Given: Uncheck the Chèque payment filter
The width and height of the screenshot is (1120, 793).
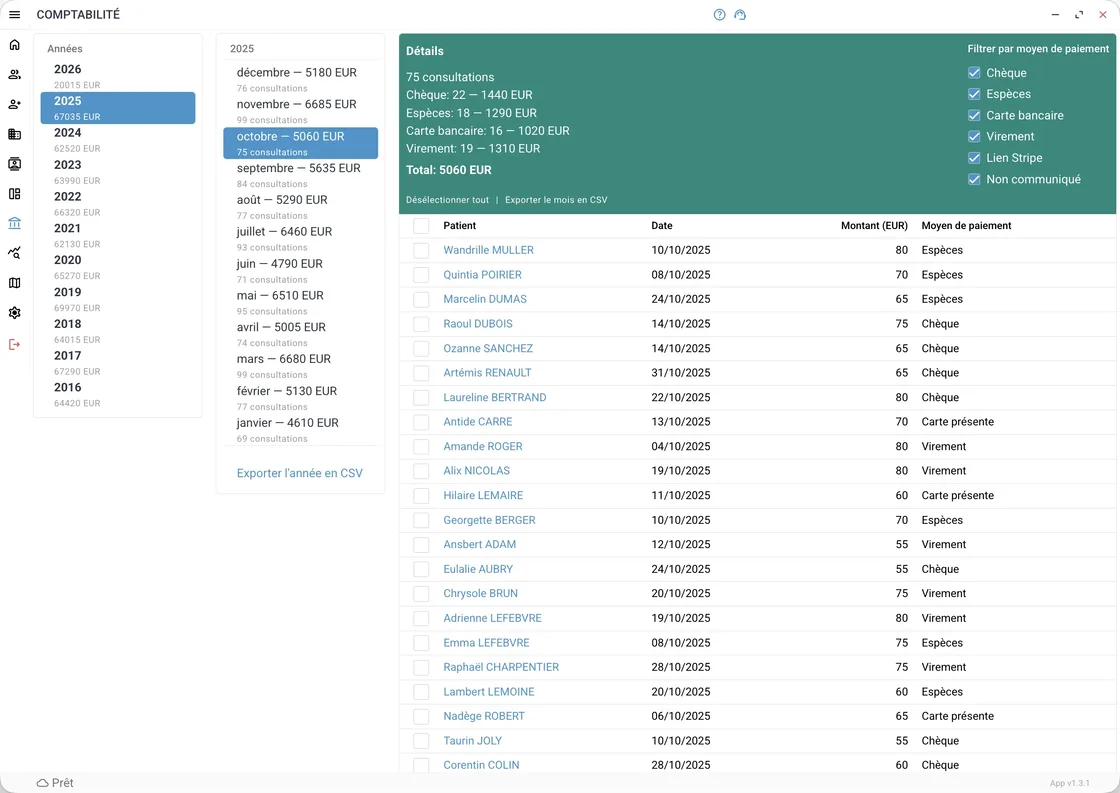Looking at the screenshot, I should coord(974,73).
